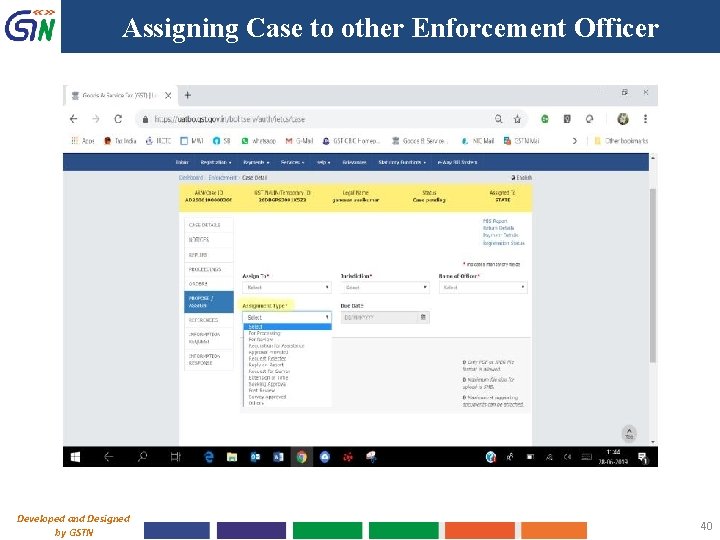
Task: Open the Apps bookmark shortcut
Action: pos(83,141)
